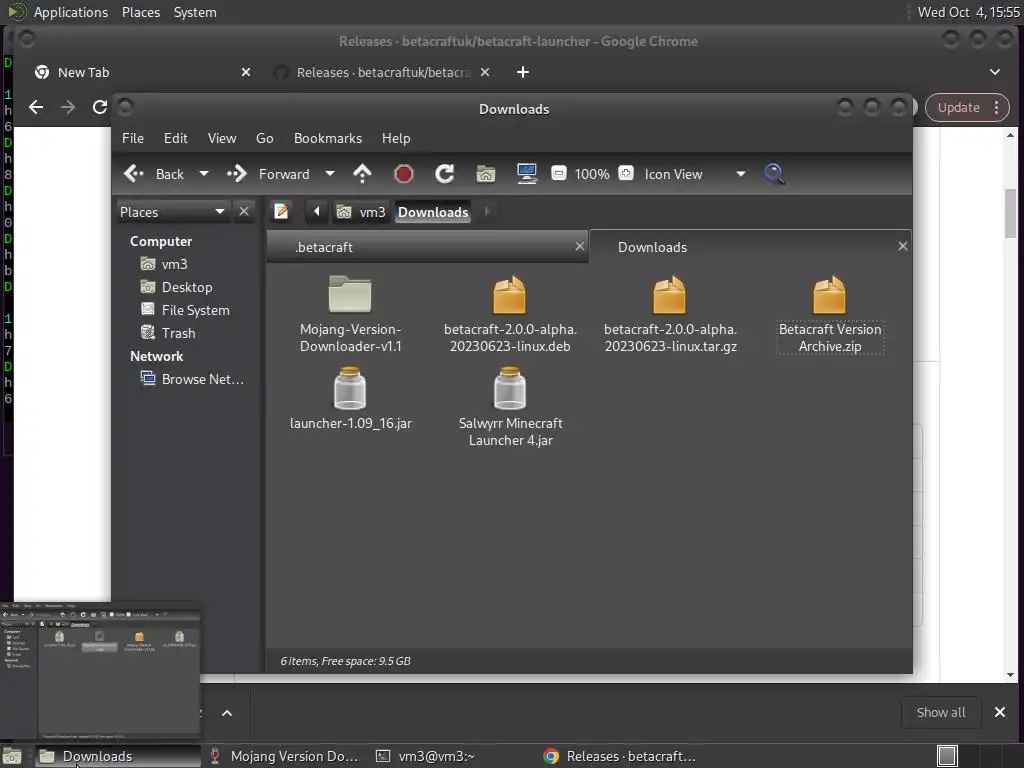Screen dimensions: 1024x768
Task: Close the Downloads file manager tab
Action: [903, 246]
